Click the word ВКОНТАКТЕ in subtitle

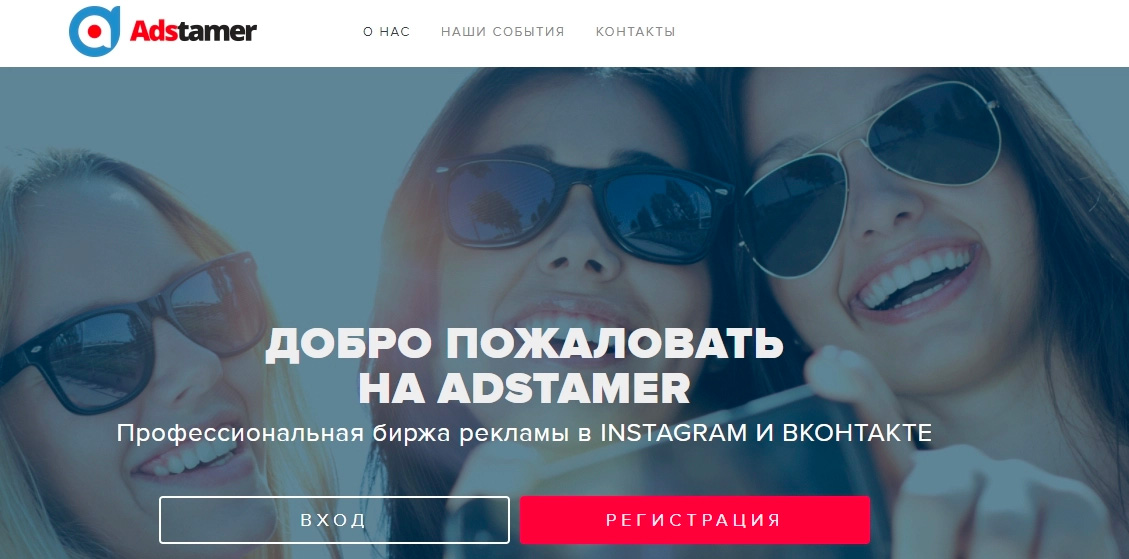point(857,433)
